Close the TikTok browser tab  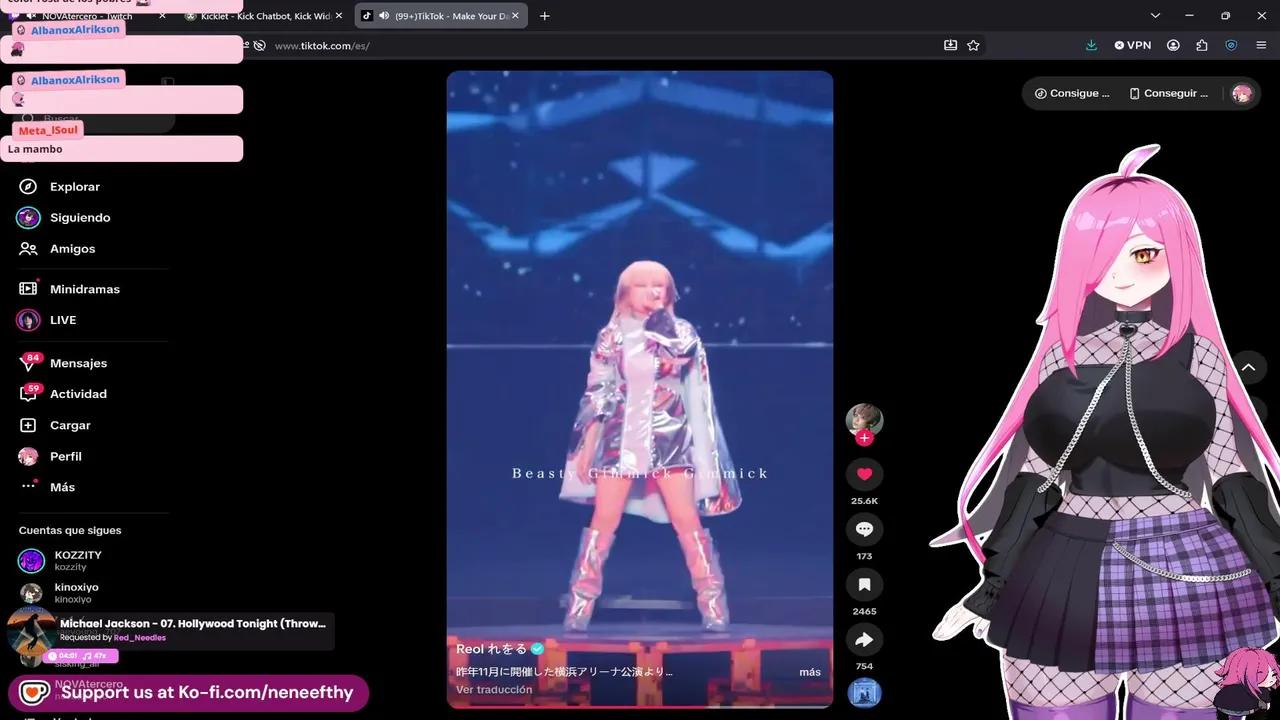pyautogui.click(x=515, y=16)
